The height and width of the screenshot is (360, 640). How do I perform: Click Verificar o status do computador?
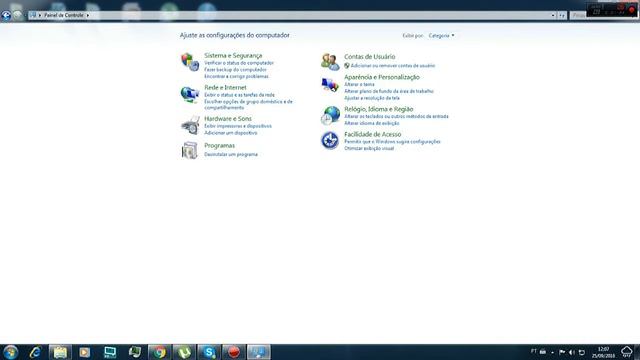tap(239, 63)
